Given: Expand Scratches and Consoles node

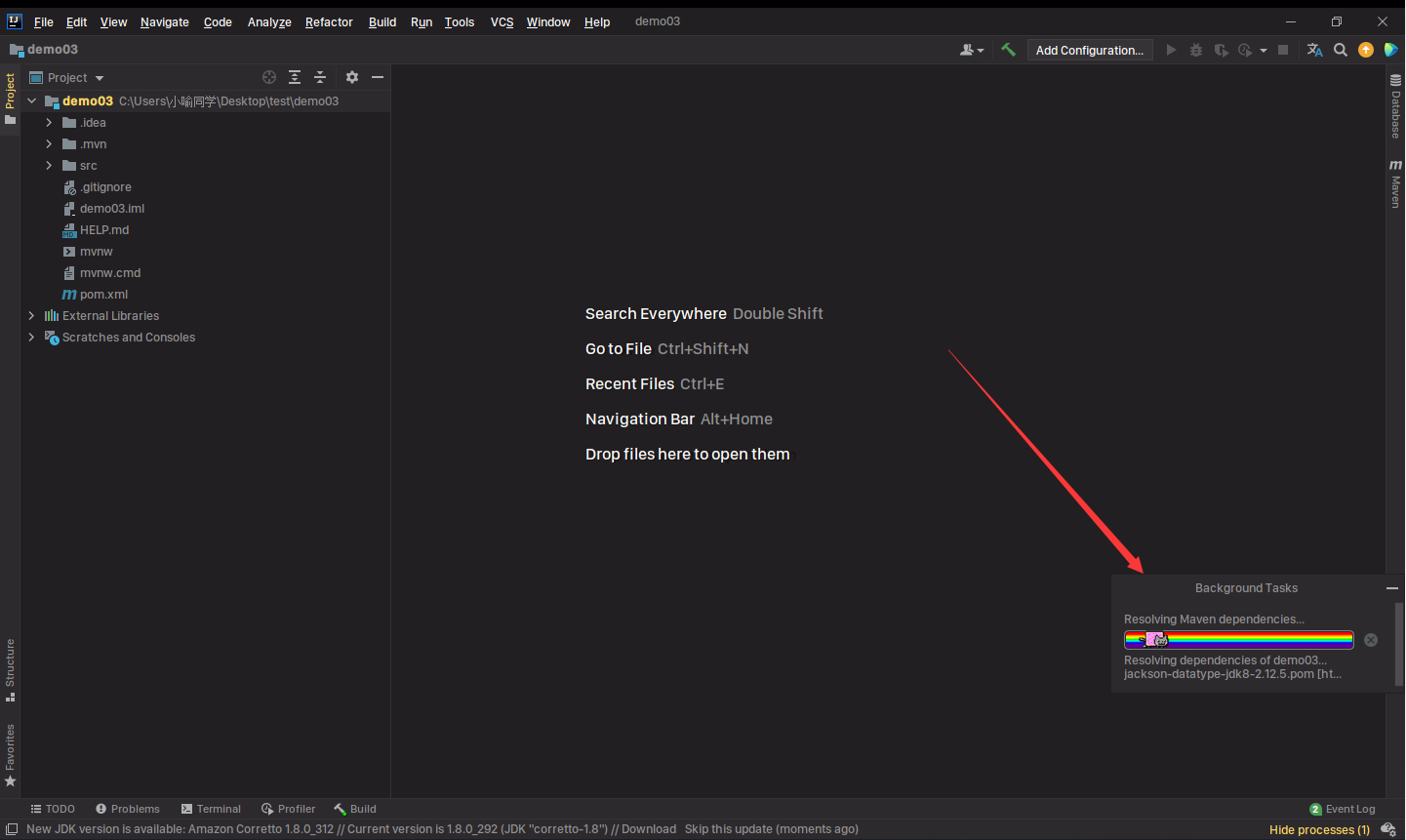Looking at the screenshot, I should (x=31, y=338).
